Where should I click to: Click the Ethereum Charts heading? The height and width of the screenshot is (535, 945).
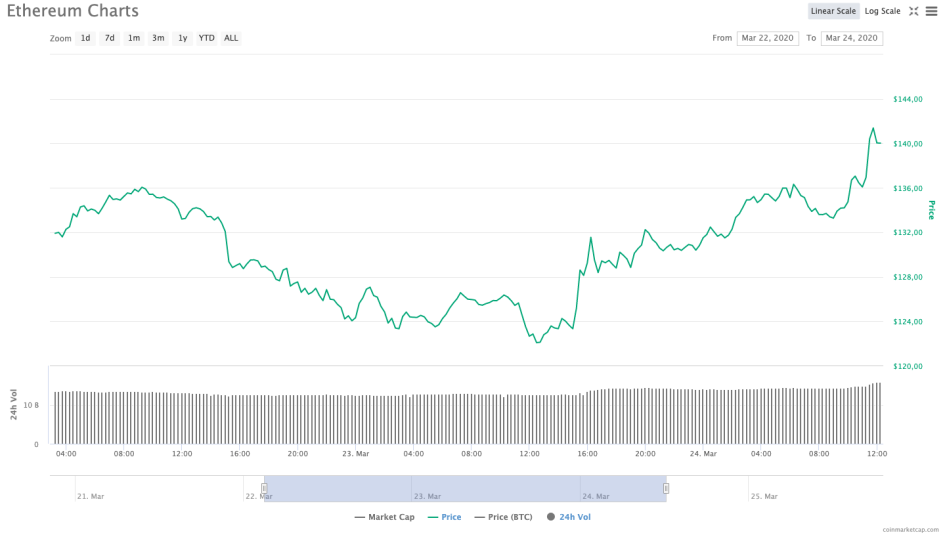[x=72, y=11]
